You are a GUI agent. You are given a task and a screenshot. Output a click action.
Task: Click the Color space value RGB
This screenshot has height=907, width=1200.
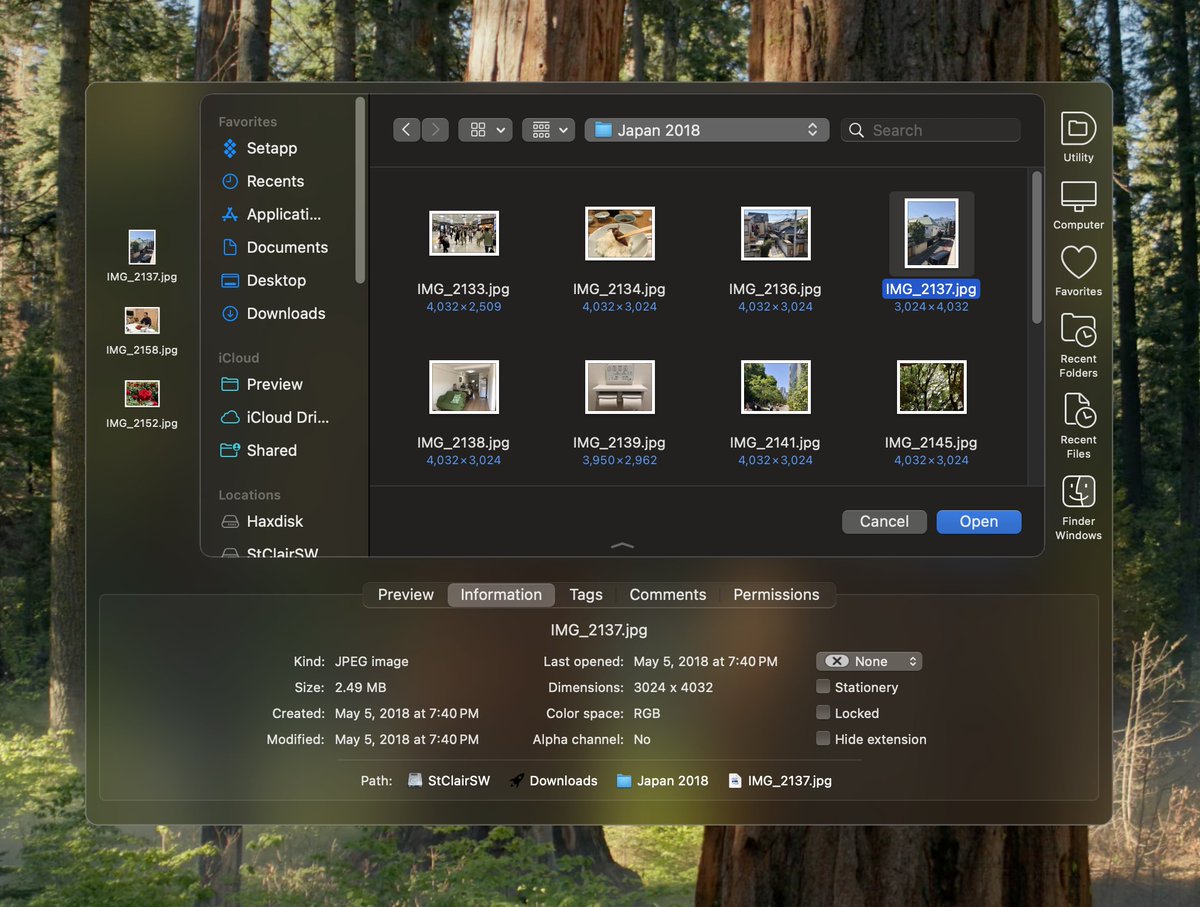tap(647, 713)
